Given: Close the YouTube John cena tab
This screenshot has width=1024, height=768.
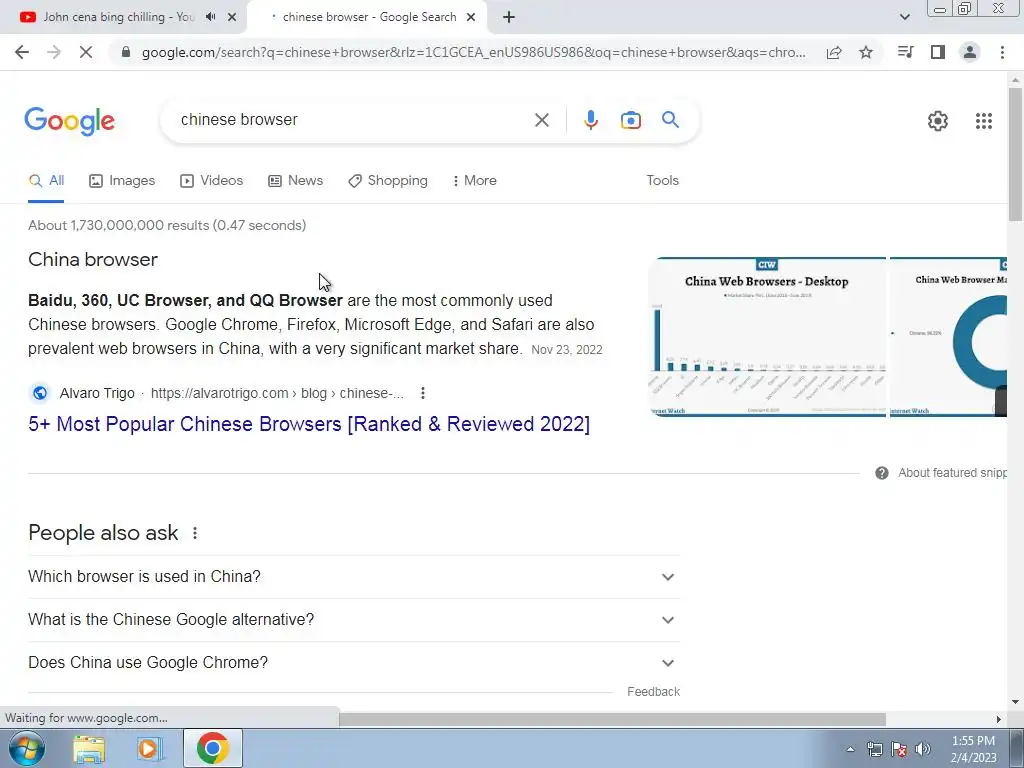Looking at the screenshot, I should click(x=232, y=18).
